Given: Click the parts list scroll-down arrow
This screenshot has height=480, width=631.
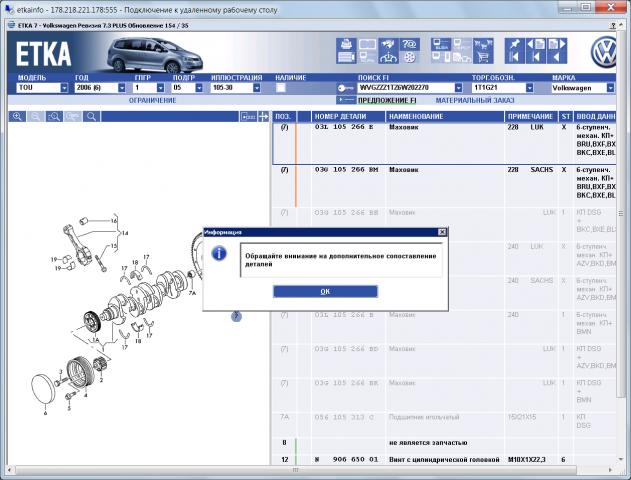Looking at the screenshot, I should coord(621,459).
